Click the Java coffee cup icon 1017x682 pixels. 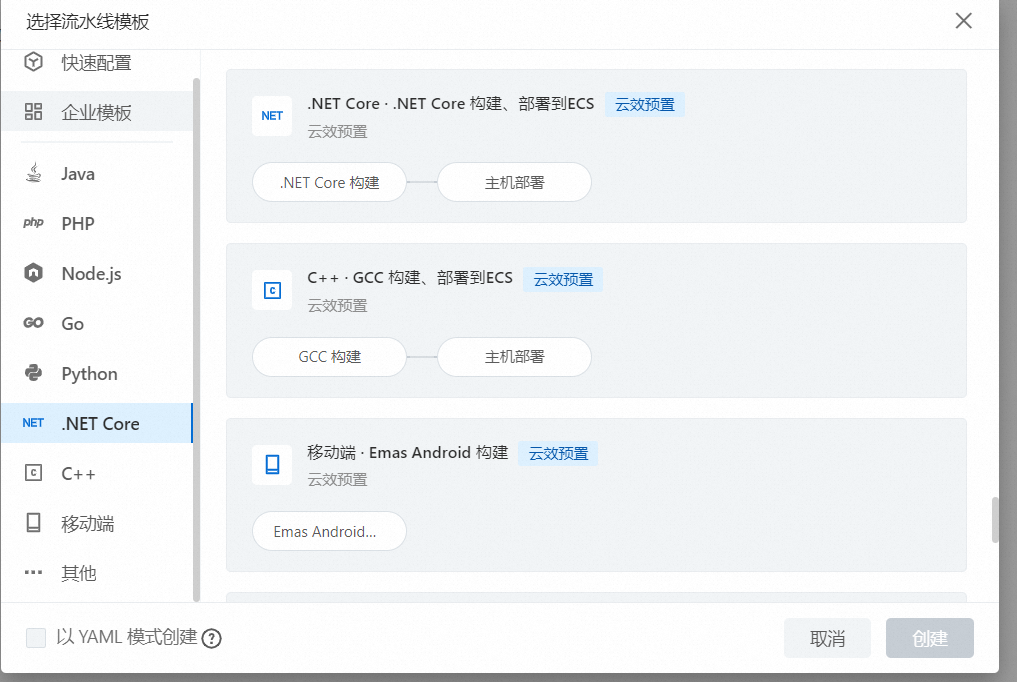33,173
